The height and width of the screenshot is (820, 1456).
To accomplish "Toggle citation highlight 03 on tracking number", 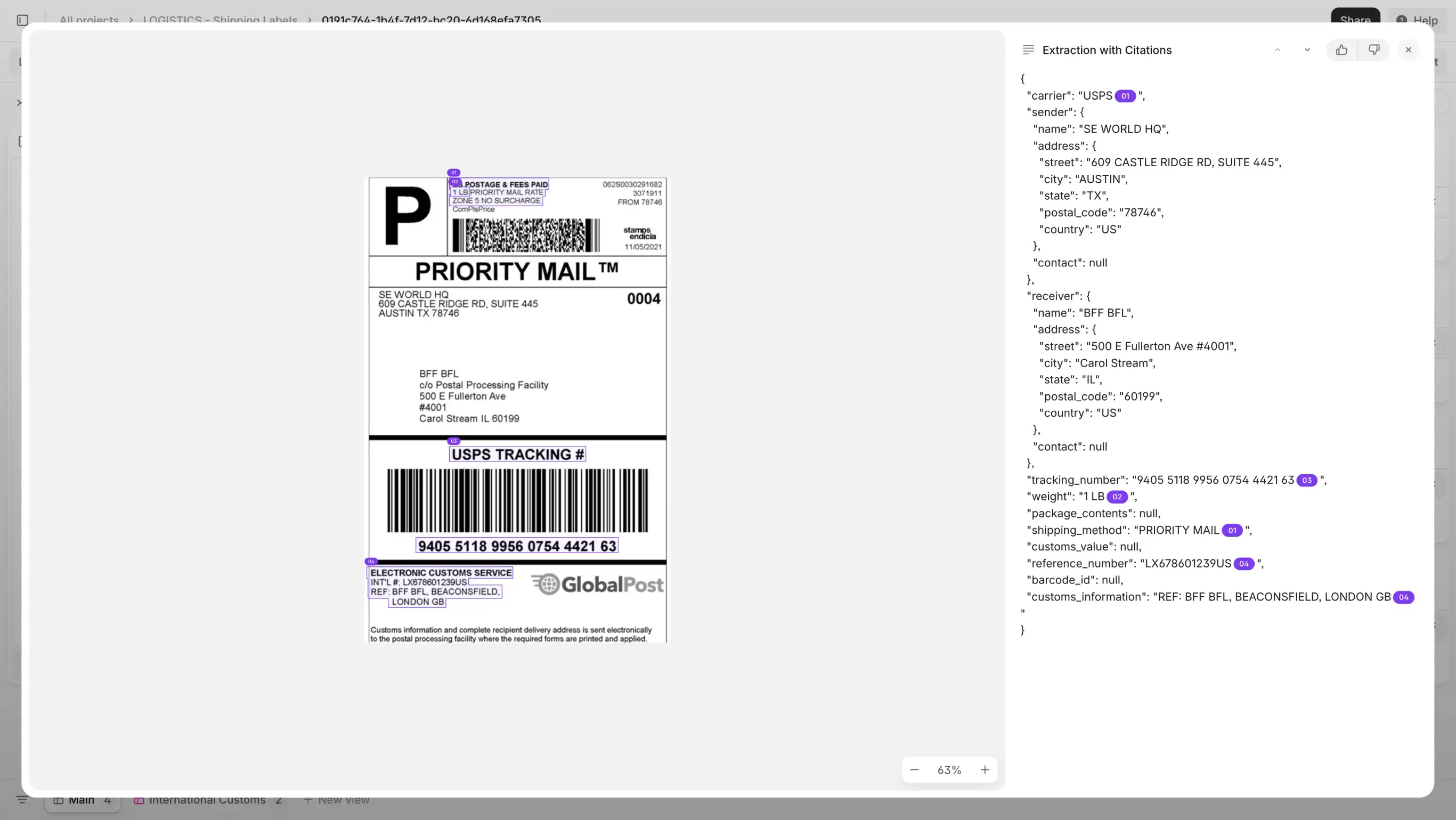I will tap(1306, 480).
